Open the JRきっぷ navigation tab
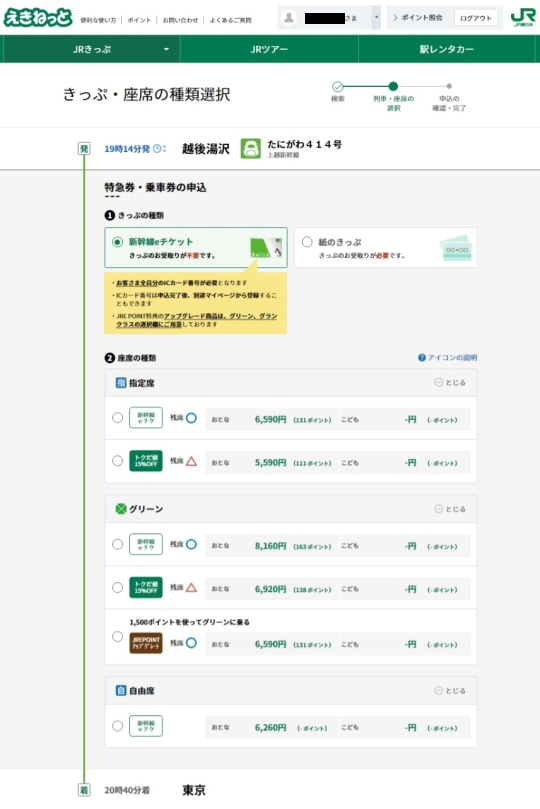 [92, 50]
